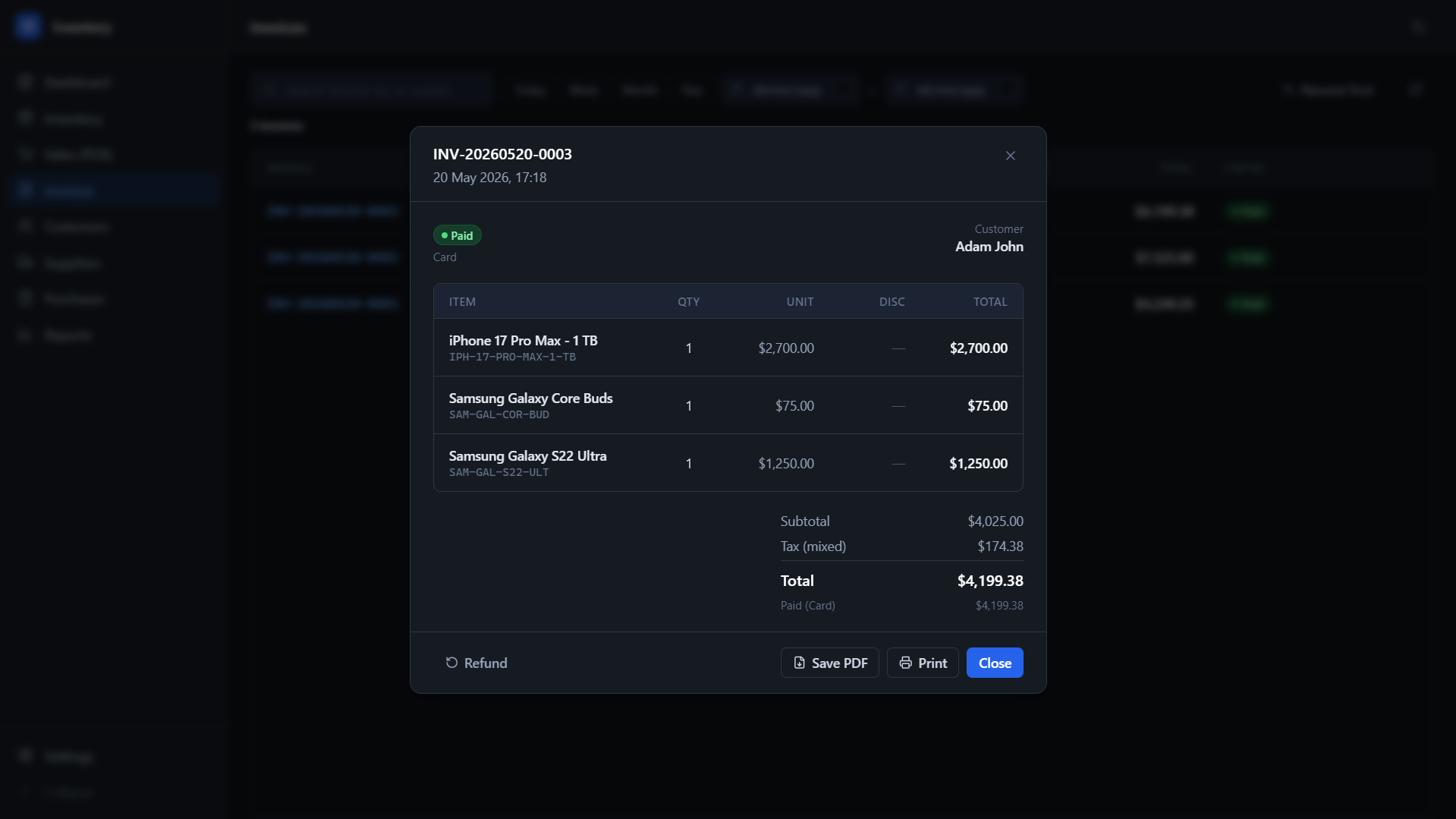Click the date 20 May 2026, 17:18
Screen dimensions: 1456x819
[489, 178]
